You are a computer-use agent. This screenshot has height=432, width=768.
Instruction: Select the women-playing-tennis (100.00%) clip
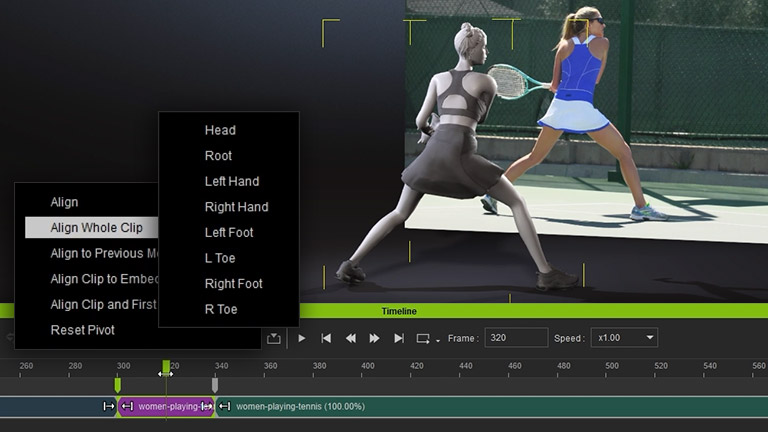click(300, 407)
